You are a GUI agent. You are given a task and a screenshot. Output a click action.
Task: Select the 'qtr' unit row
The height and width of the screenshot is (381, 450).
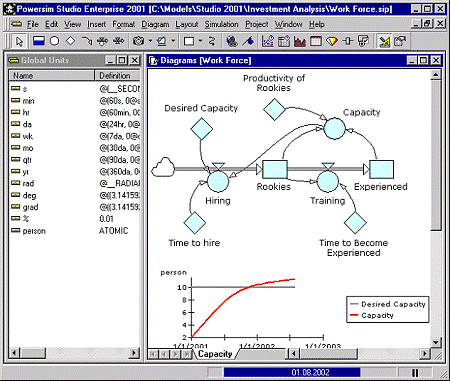(x=74, y=160)
